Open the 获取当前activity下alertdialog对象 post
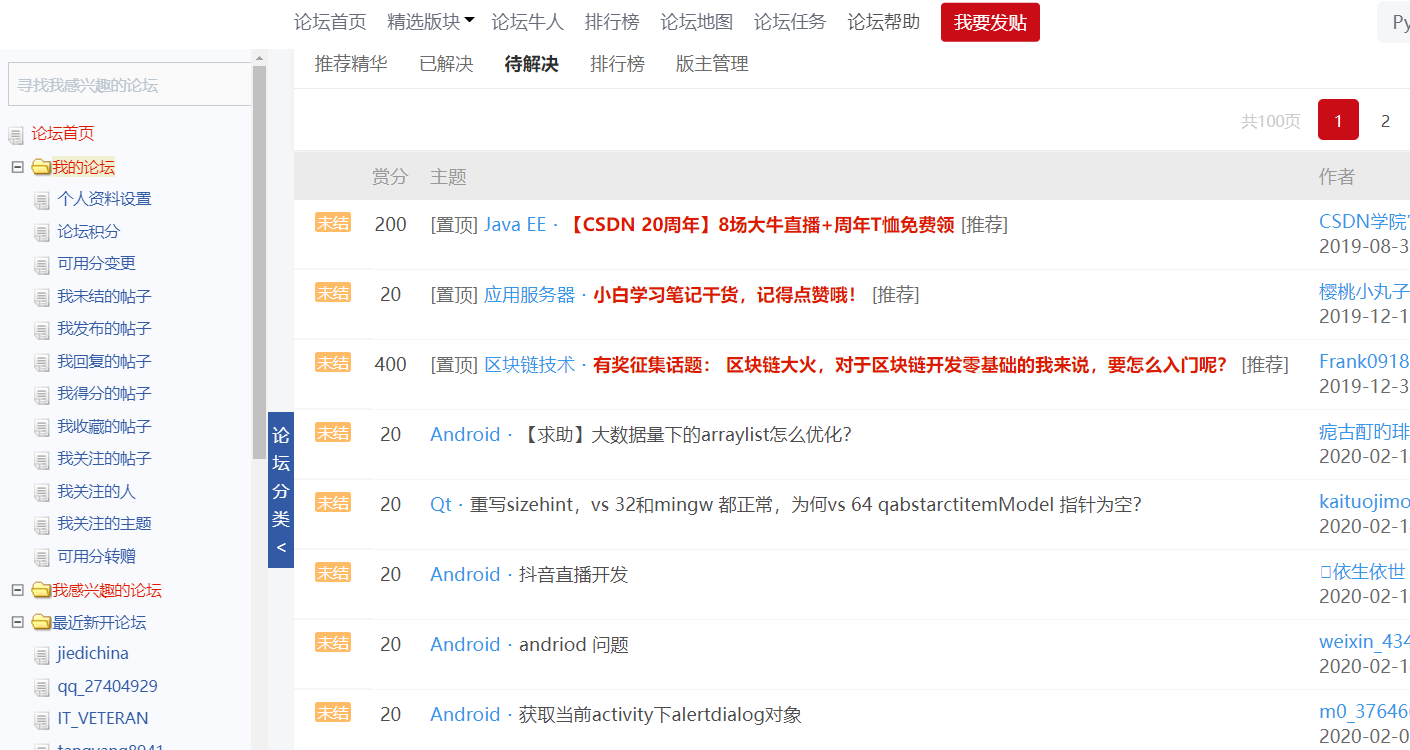Screen dimensions: 1410x750 click(660, 715)
